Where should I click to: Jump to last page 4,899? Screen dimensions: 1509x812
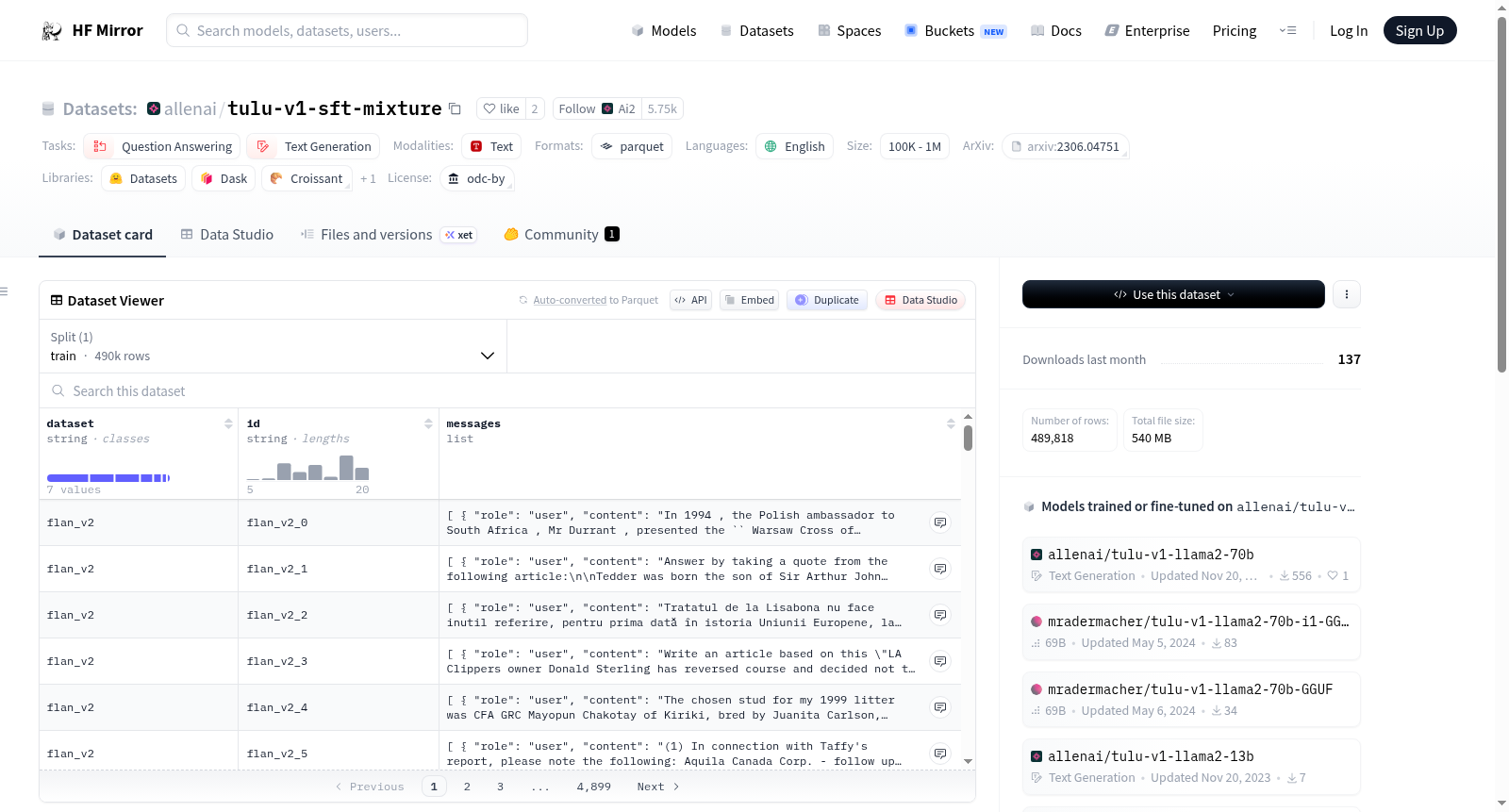[x=594, y=787]
